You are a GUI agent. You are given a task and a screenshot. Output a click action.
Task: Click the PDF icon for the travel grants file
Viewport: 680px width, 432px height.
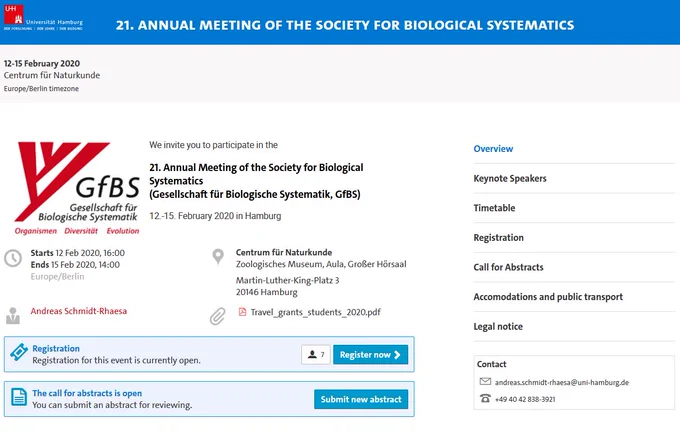tap(242, 312)
